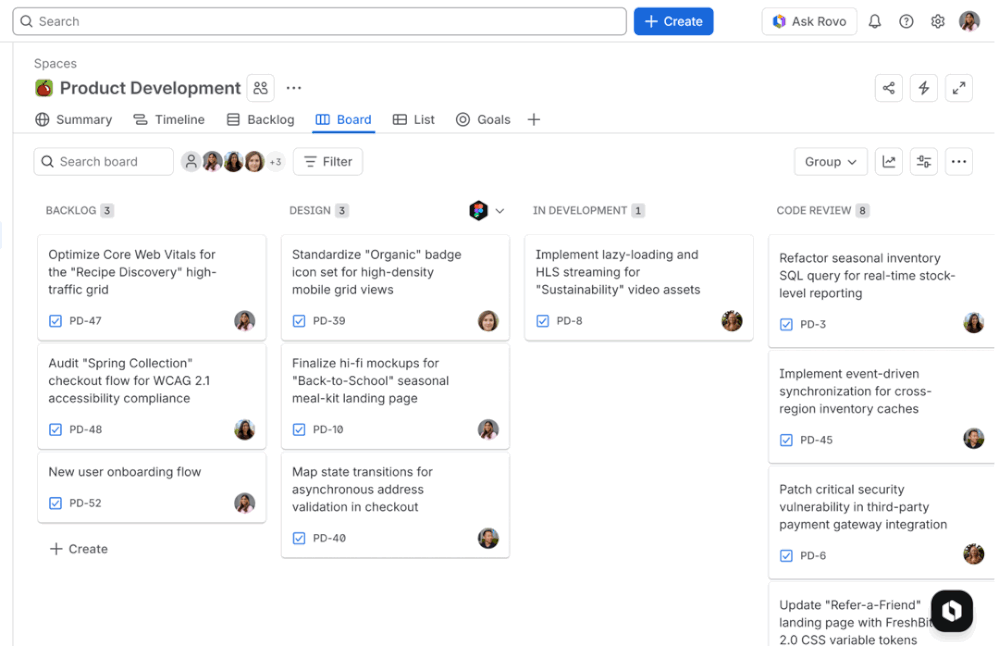Image resolution: width=999 pixels, height=646 pixels.
Task: Click the Figma icon on the Design column
Action: pos(477,210)
